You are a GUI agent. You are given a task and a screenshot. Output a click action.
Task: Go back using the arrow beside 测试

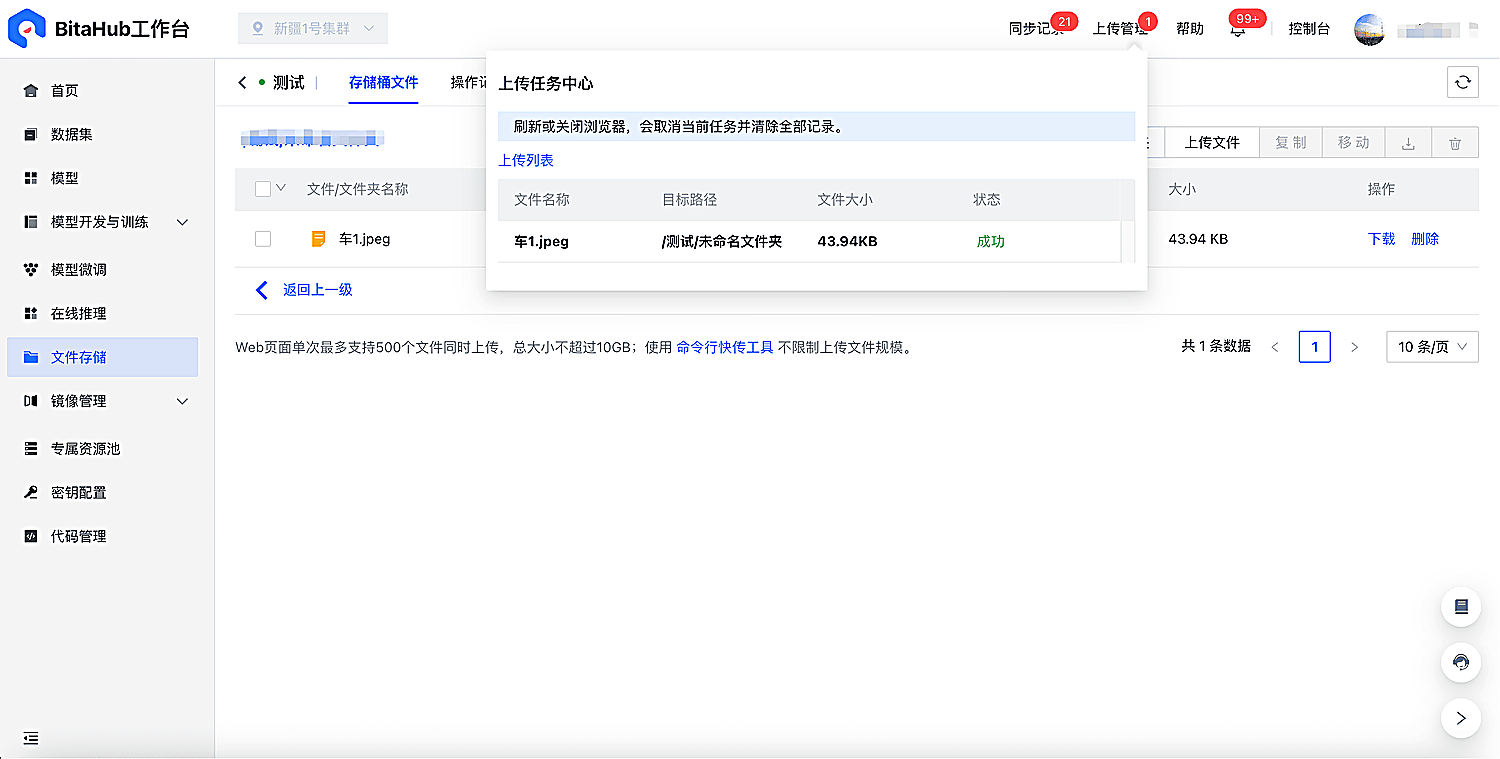(x=242, y=83)
